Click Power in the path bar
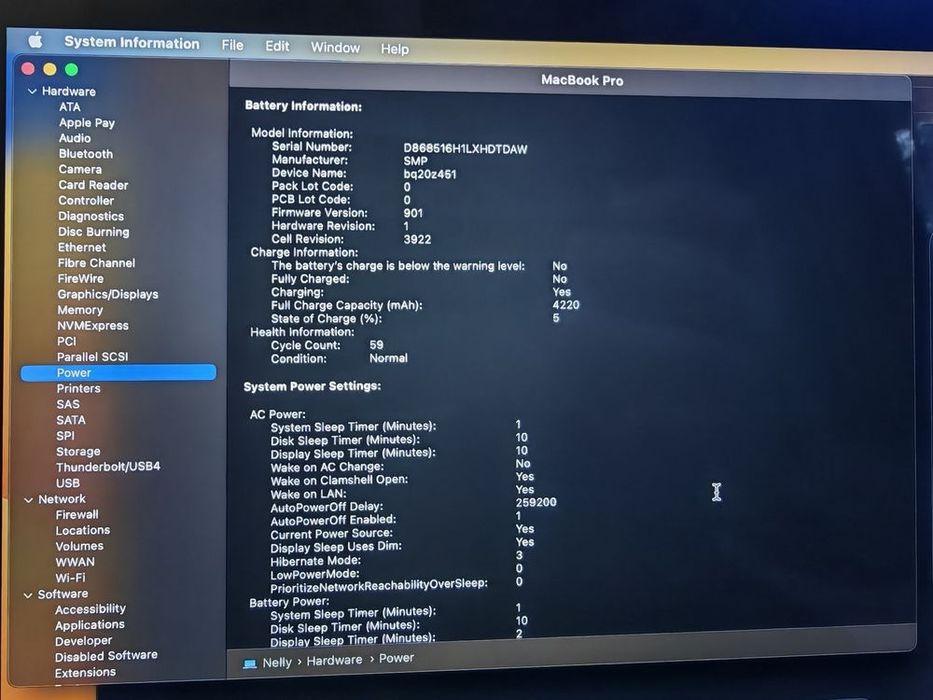Image resolution: width=933 pixels, height=700 pixels. click(x=396, y=658)
